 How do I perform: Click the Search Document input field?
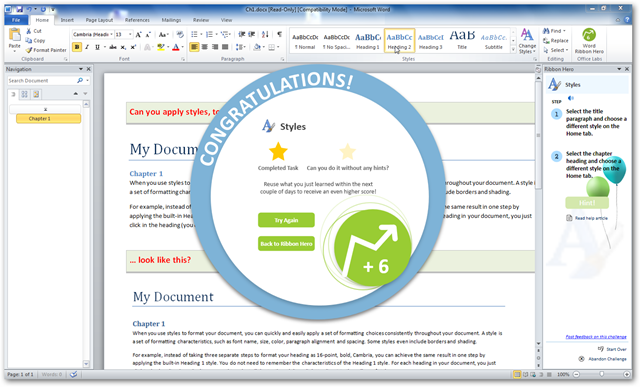pyautogui.click(x=42, y=81)
